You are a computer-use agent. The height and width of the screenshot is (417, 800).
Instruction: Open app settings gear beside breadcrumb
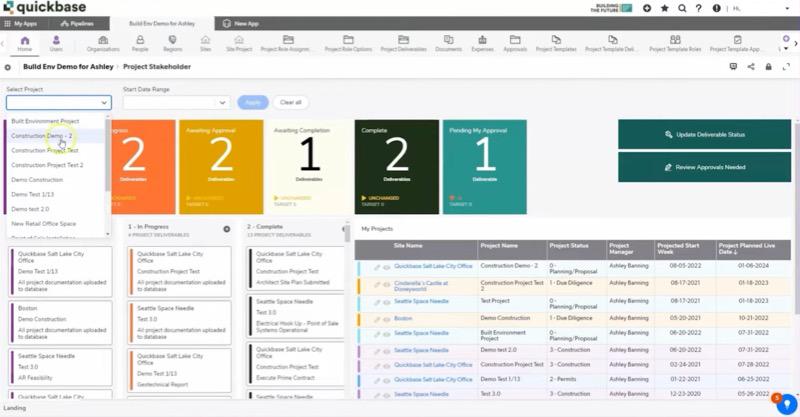click(8, 67)
